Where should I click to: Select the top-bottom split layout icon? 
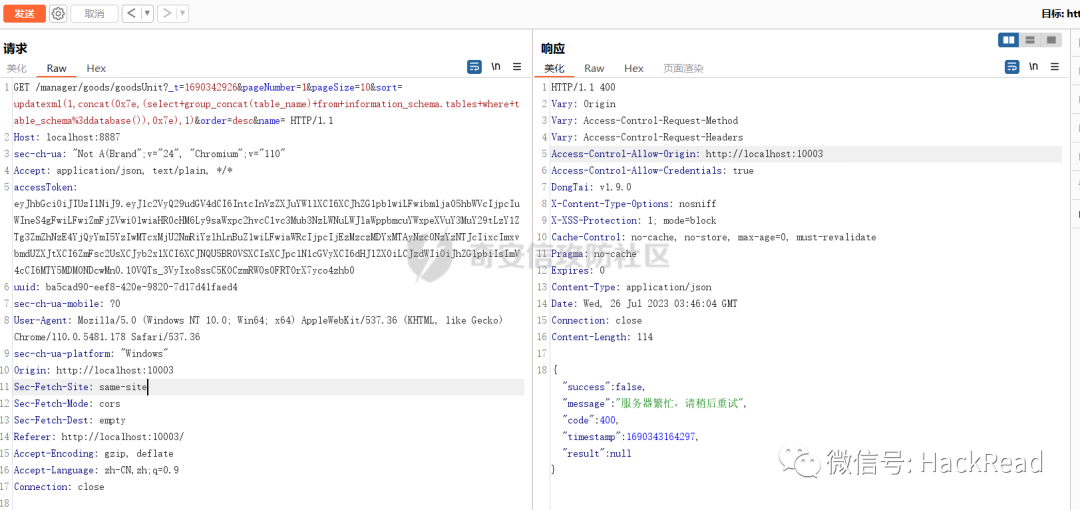tap(1030, 40)
